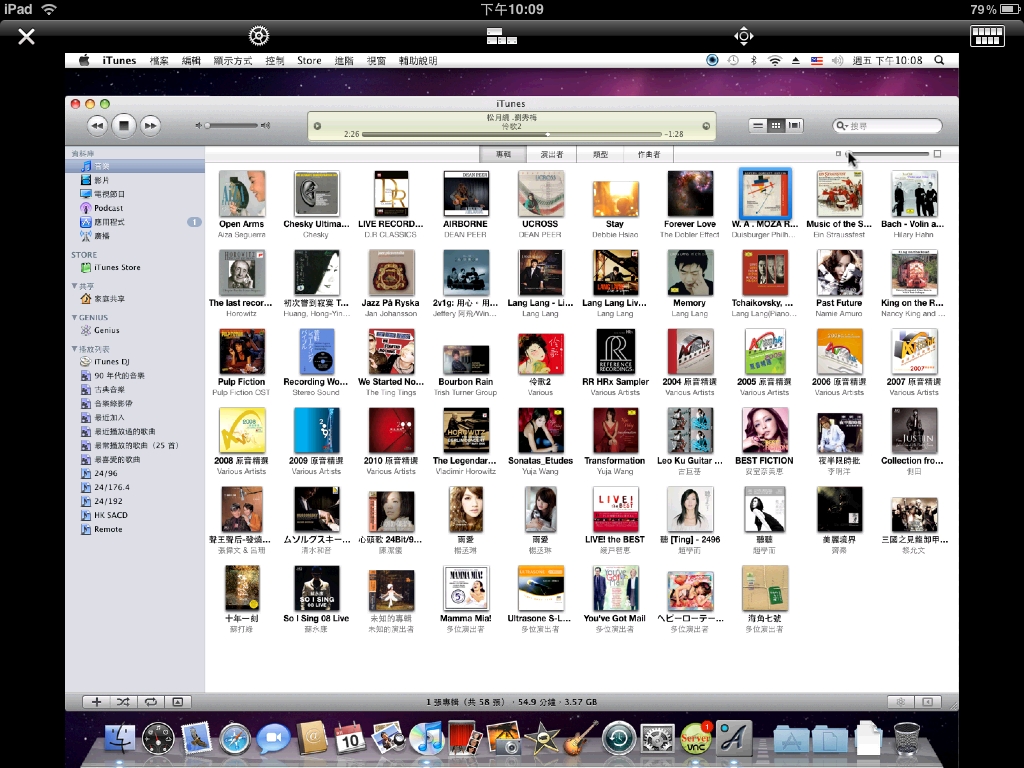
Task: Click the add playlist plus button
Action: click(96, 702)
